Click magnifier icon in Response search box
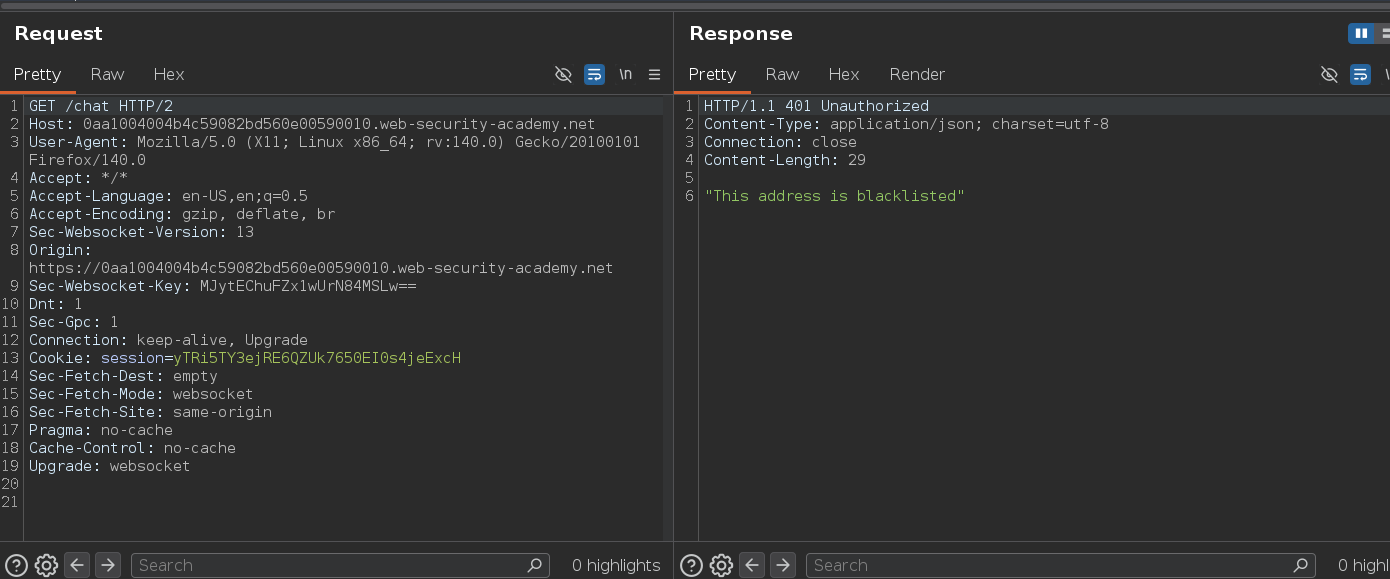Image resolution: width=1390 pixels, height=579 pixels. click(x=1301, y=565)
